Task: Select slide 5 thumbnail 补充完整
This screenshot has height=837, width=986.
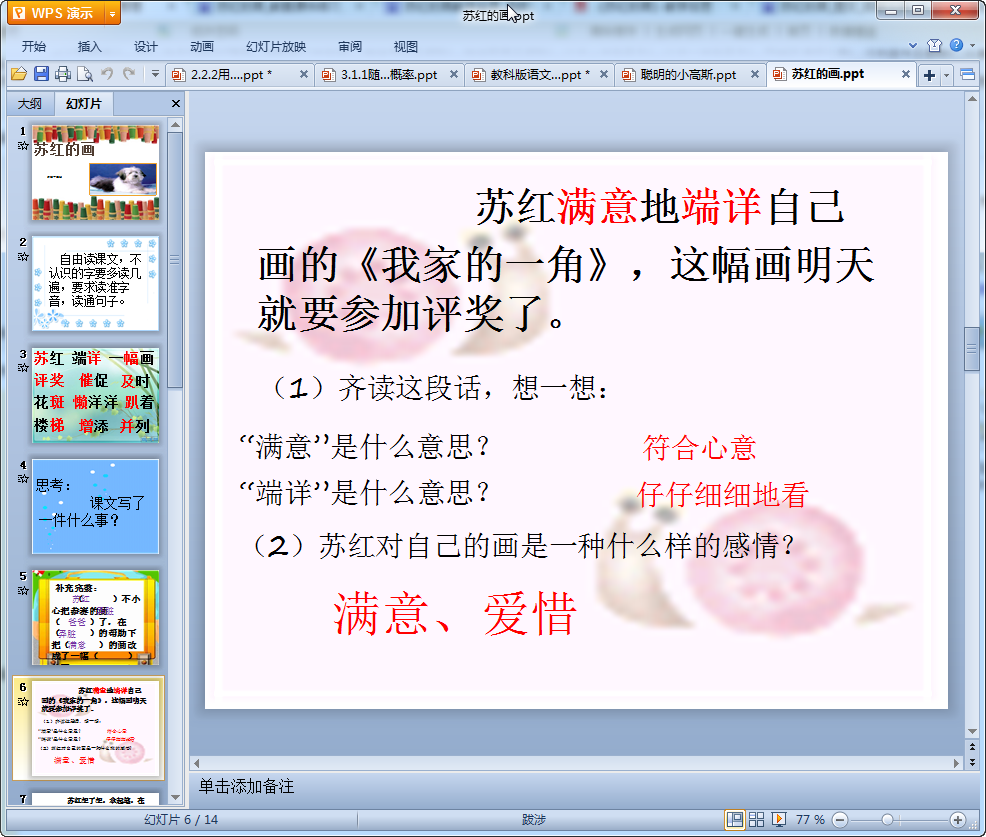Action: 96,618
